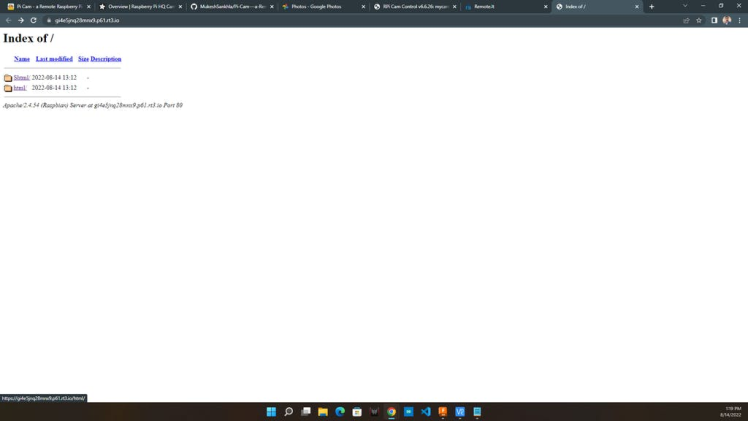Open a new browser tab
The width and height of the screenshot is (748, 421).
tap(651, 7)
